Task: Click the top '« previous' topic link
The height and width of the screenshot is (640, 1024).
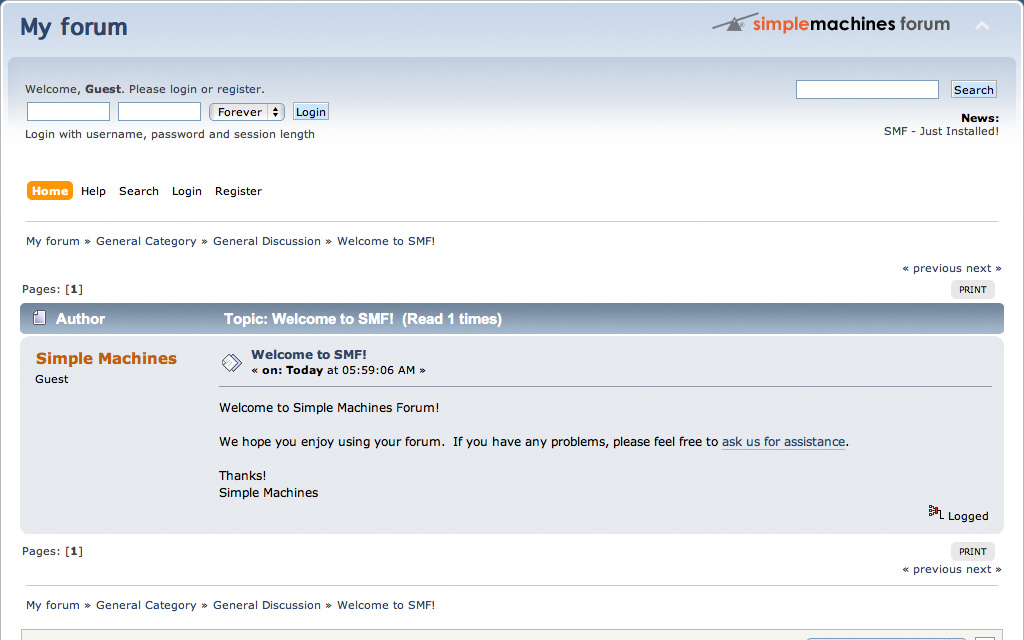Action: point(932,268)
